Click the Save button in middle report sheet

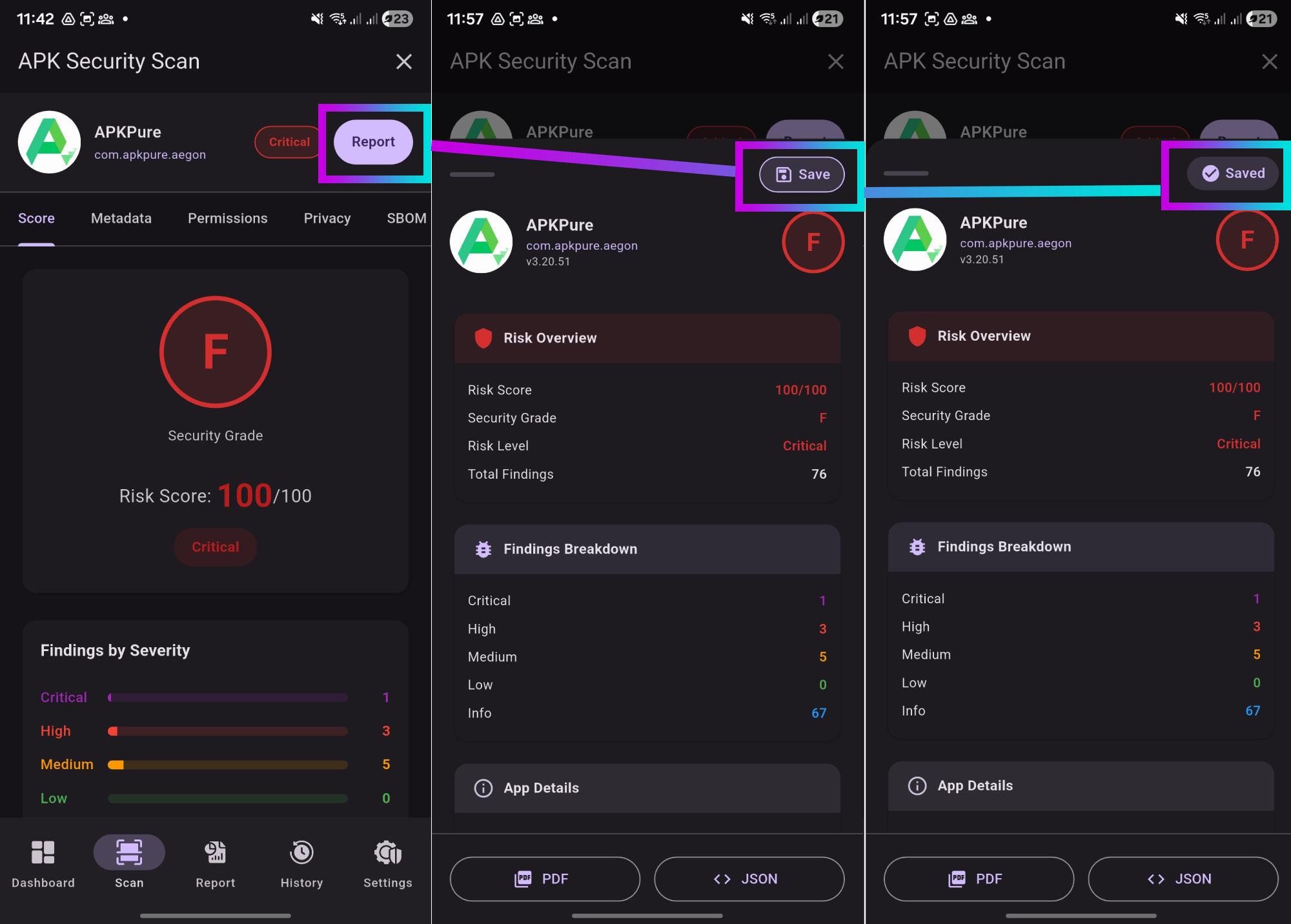(802, 174)
